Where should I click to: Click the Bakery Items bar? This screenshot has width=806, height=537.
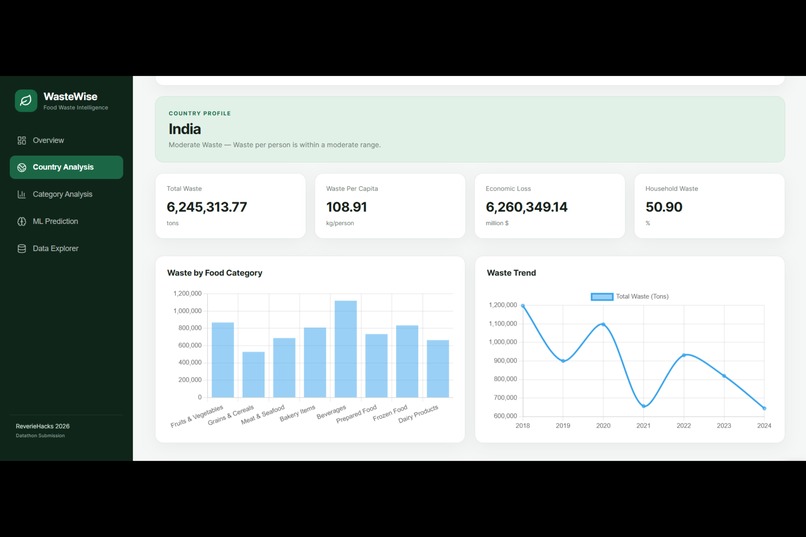(x=315, y=362)
